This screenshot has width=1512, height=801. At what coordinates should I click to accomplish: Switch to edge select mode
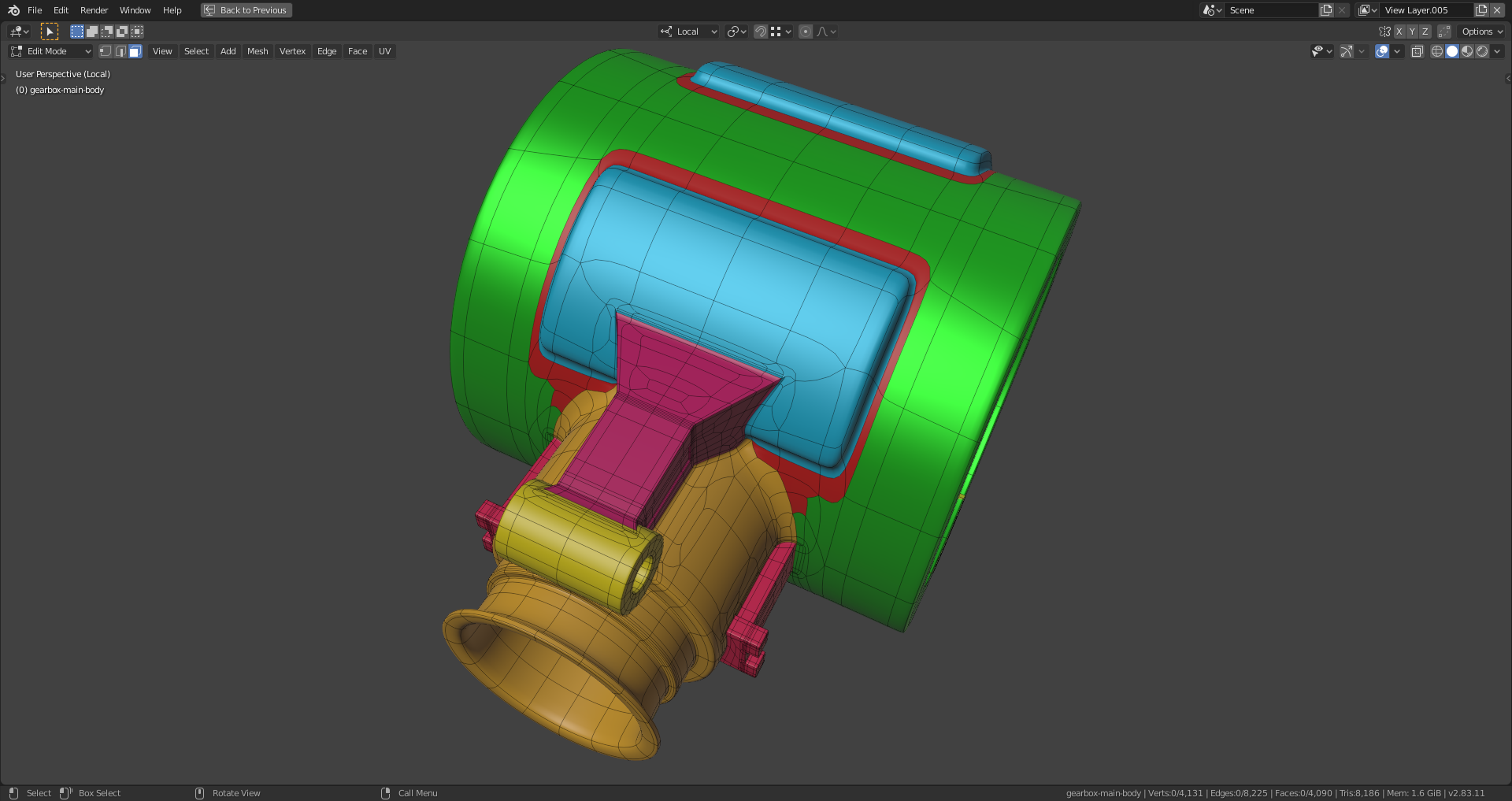(120, 51)
